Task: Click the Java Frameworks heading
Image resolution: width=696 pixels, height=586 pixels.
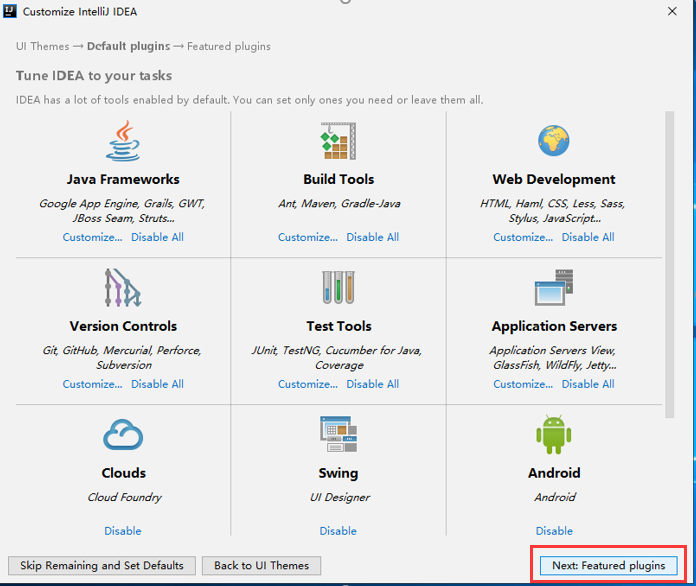Action: (123, 179)
